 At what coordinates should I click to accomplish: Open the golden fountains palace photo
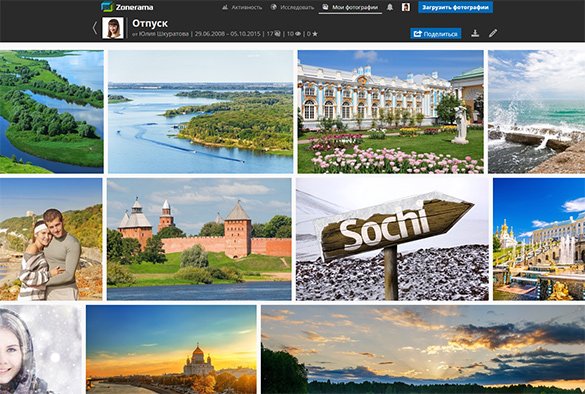pos(539,239)
